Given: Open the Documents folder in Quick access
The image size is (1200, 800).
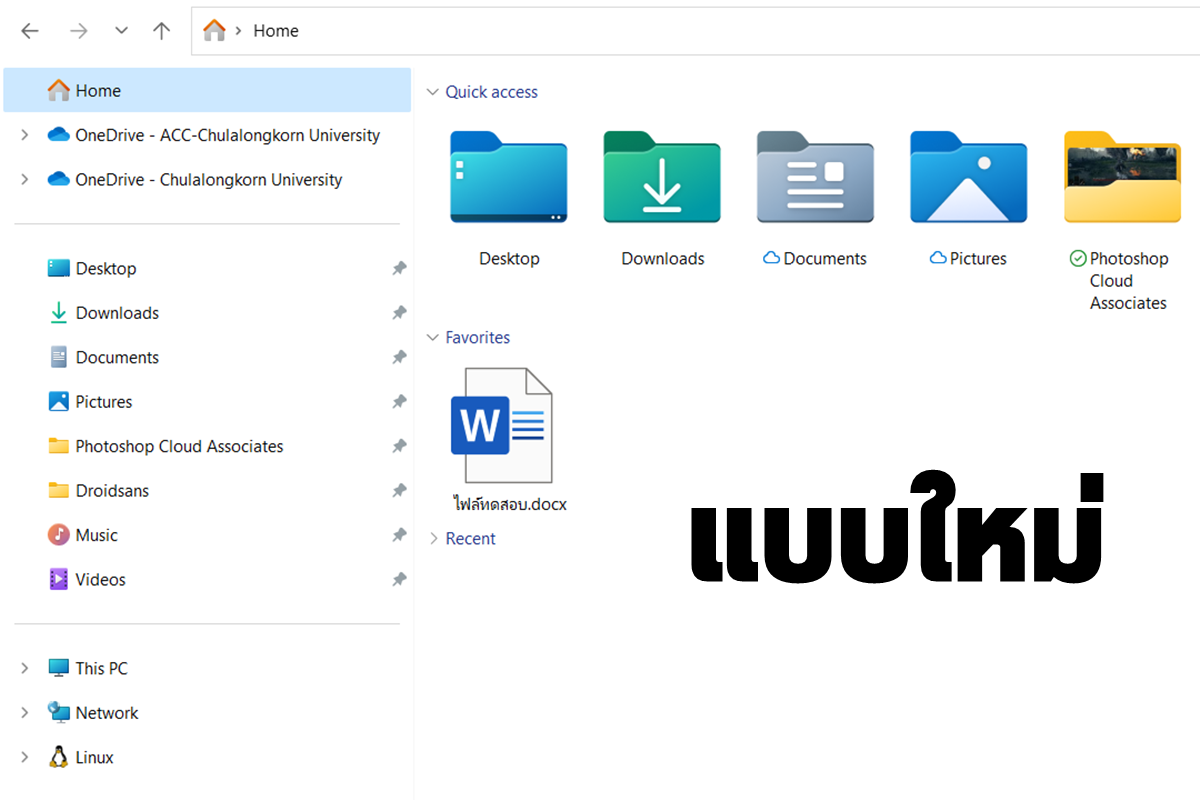Looking at the screenshot, I should 815,178.
